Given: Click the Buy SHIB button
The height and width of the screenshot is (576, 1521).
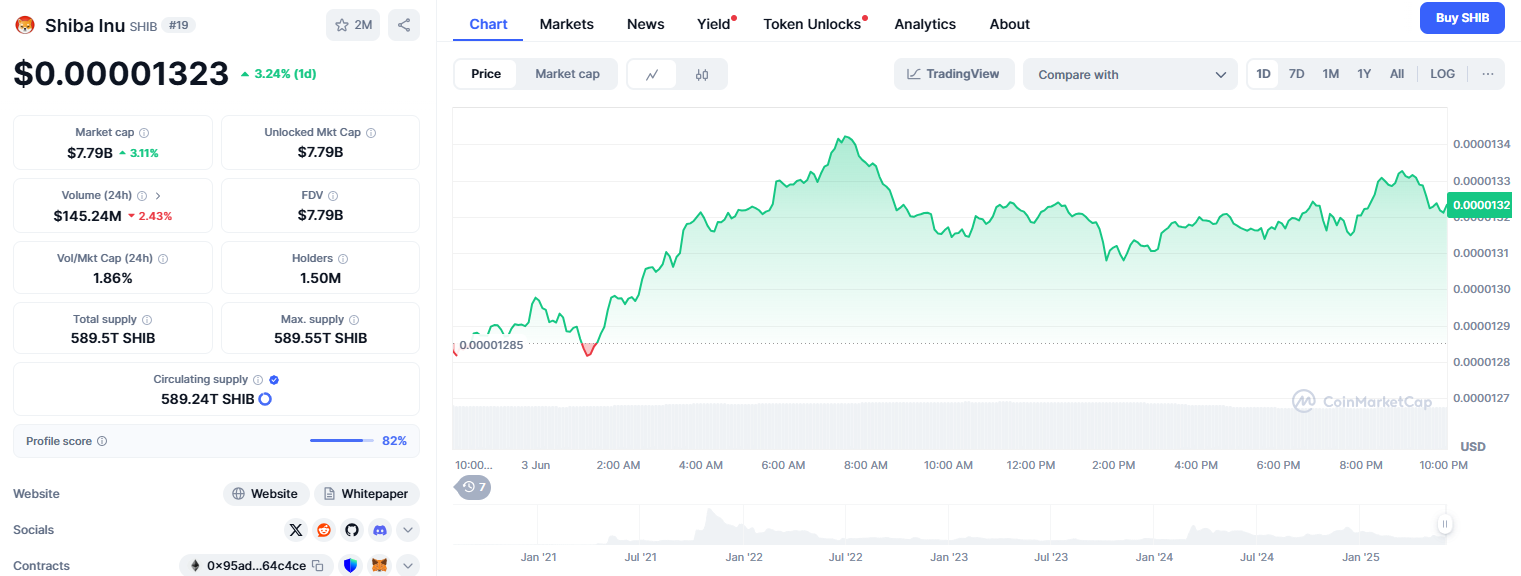Looking at the screenshot, I should (1462, 18).
